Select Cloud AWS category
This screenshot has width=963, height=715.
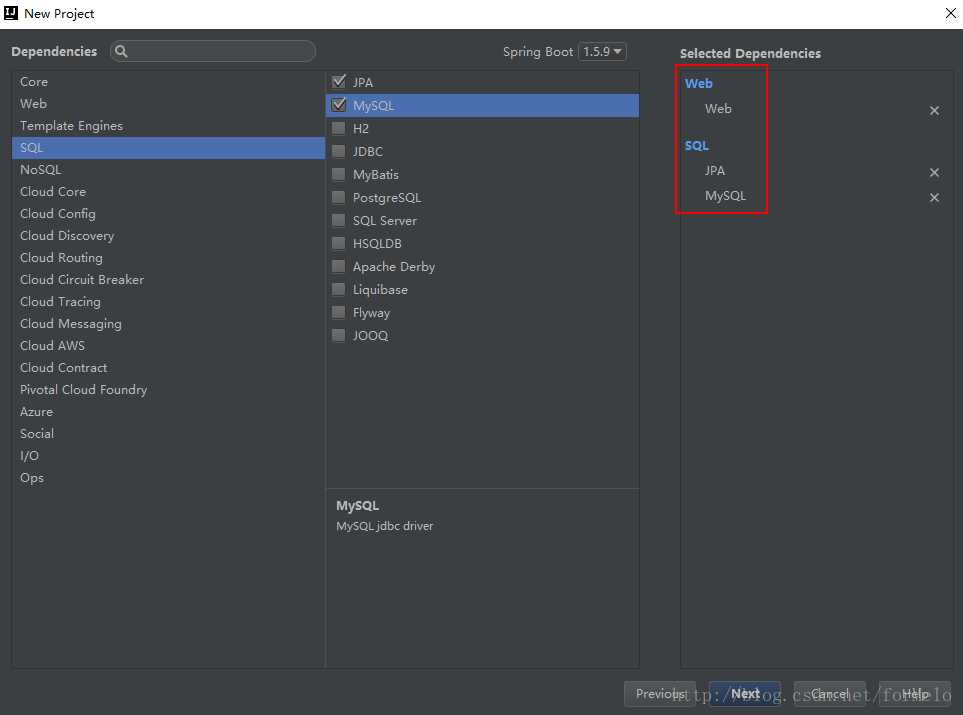168,346
